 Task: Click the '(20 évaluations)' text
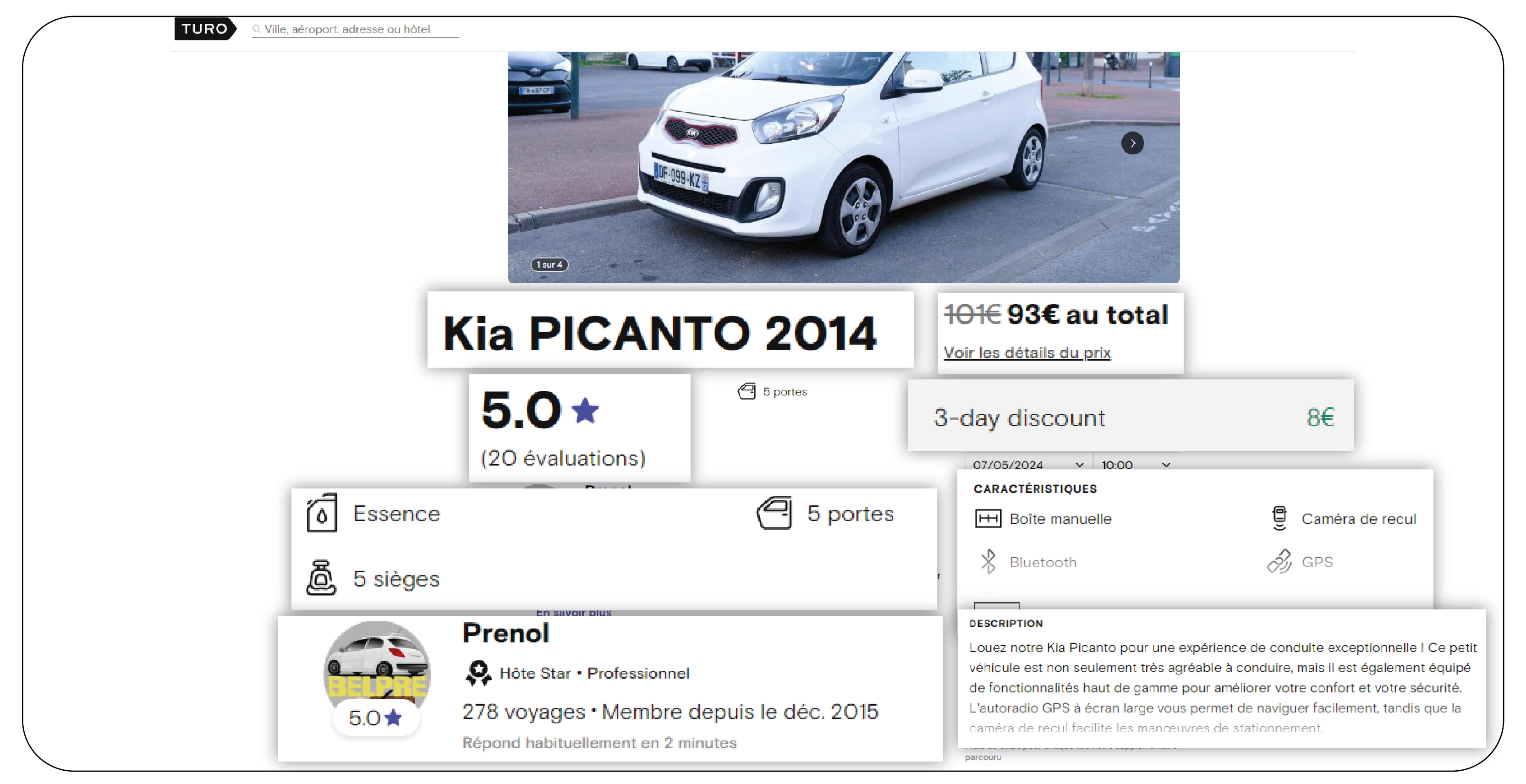pos(563,458)
